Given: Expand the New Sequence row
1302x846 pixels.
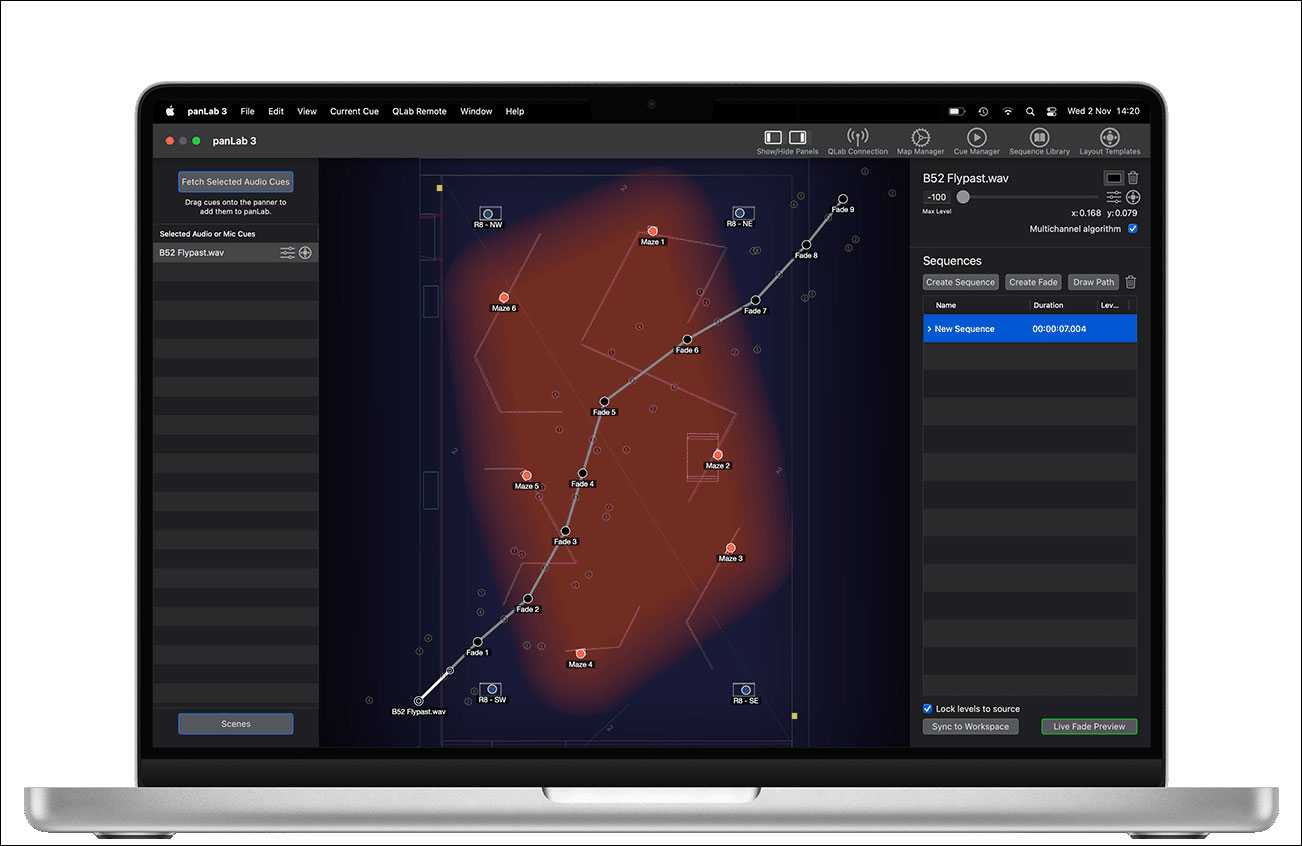Looking at the screenshot, I should click(x=932, y=328).
